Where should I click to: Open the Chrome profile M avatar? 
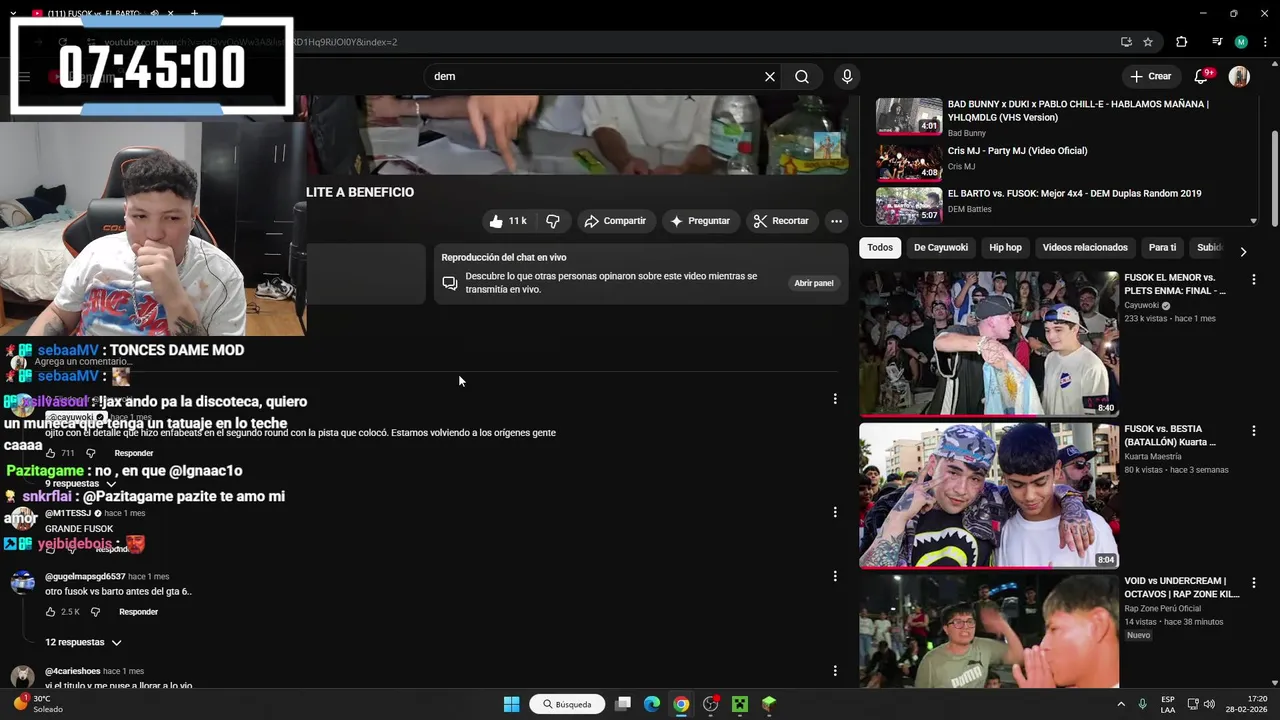(1241, 42)
